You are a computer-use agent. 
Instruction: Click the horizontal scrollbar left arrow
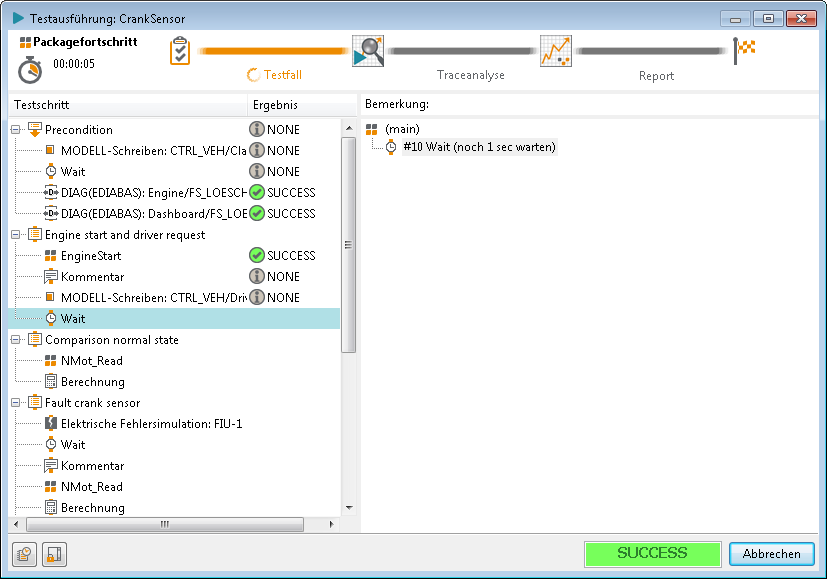(x=16, y=524)
